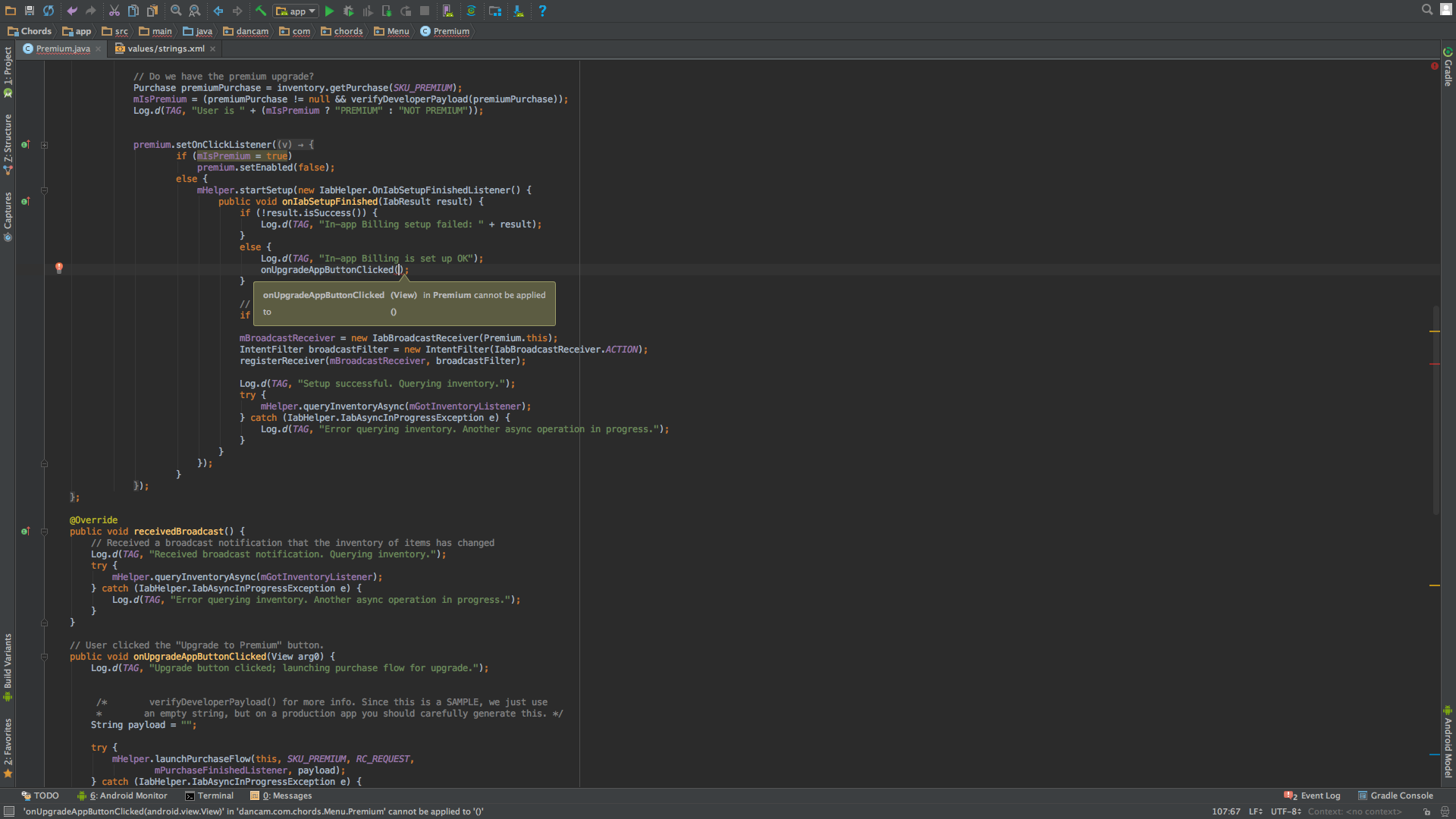Click the Redo arrow icon

point(91,11)
